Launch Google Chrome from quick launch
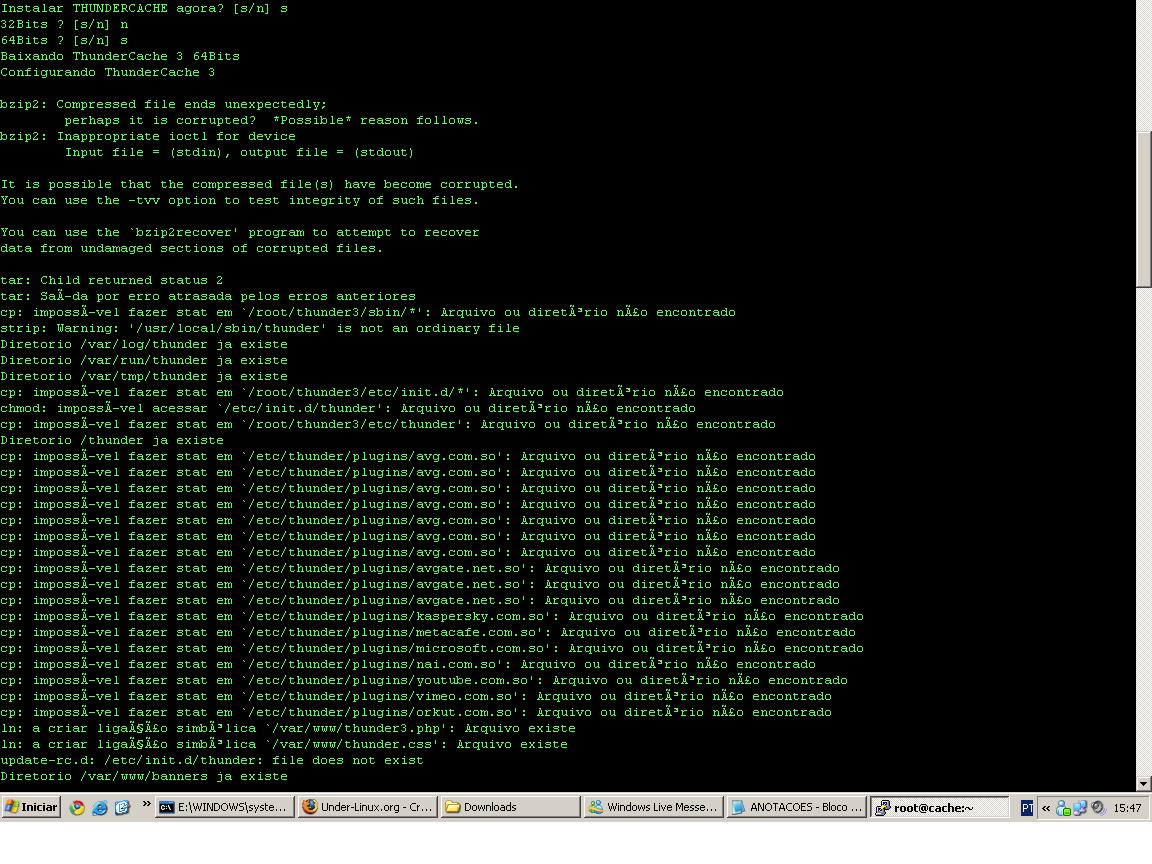 pos(76,807)
